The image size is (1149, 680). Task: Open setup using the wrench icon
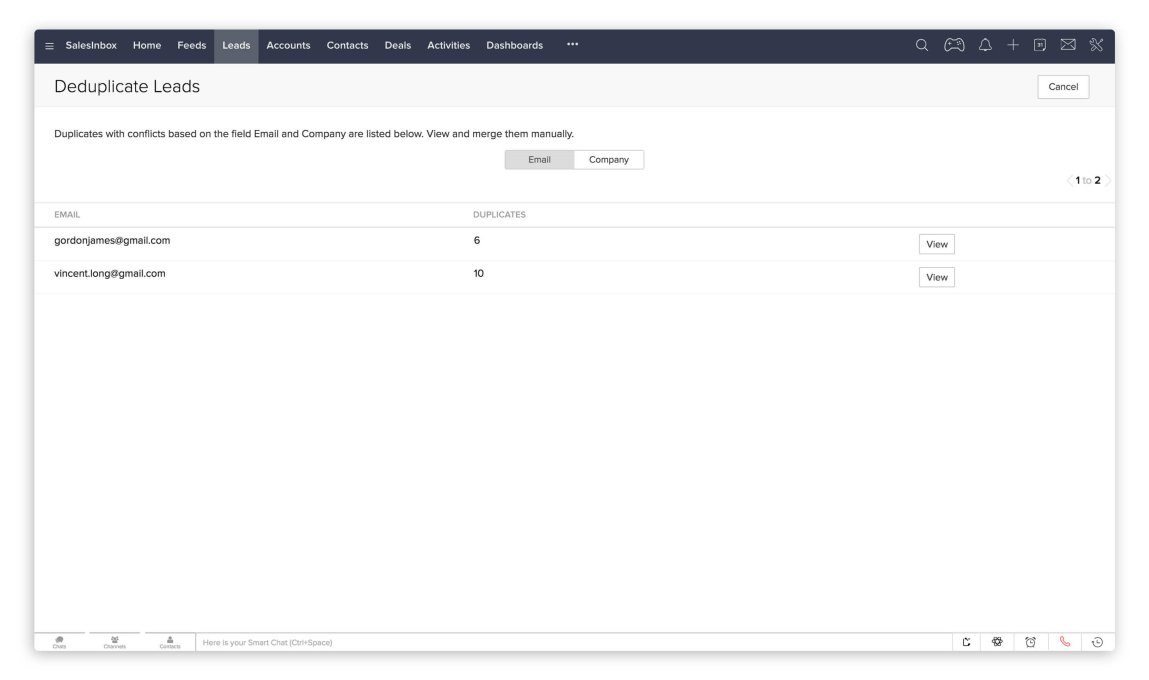(1096, 44)
